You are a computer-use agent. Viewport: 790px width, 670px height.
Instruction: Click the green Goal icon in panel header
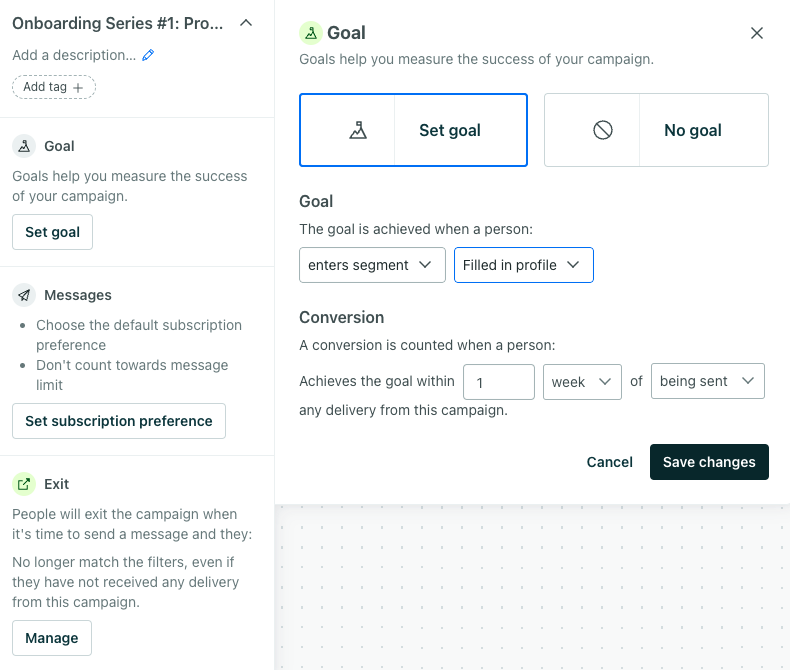coord(311,33)
